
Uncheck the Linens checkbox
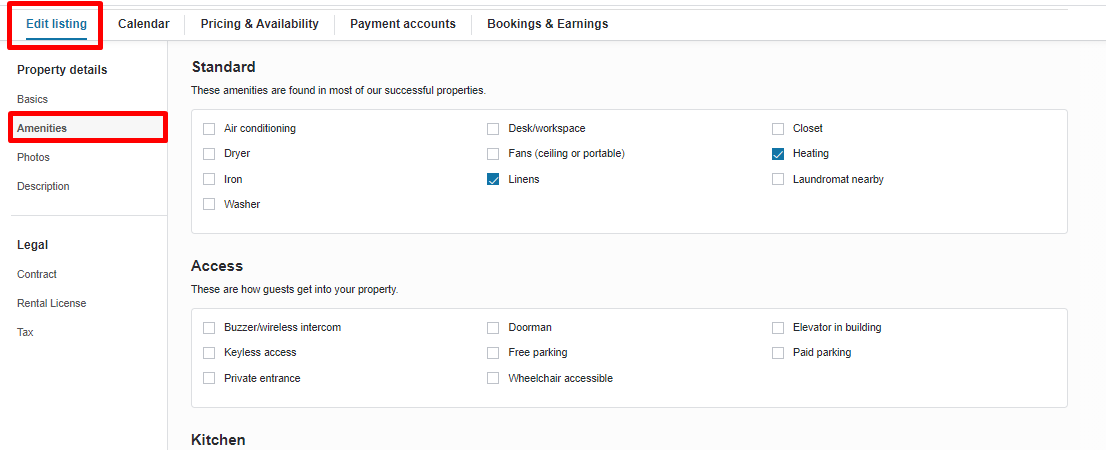tap(493, 180)
